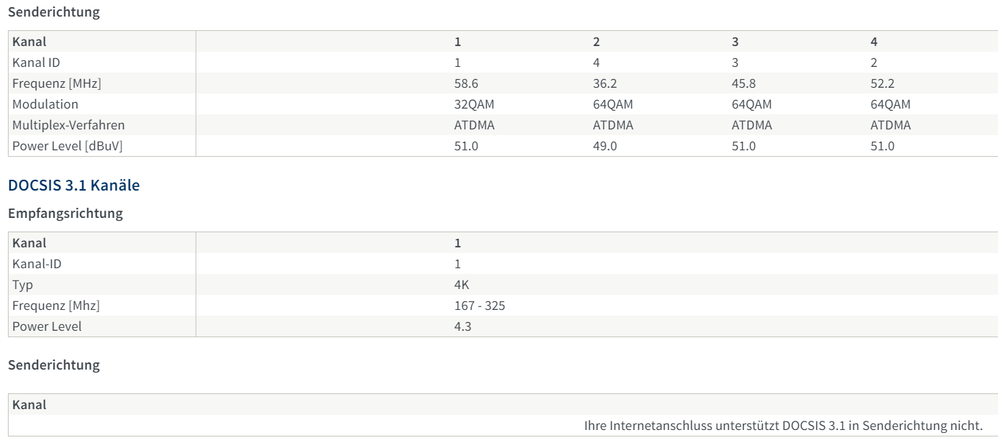Viewport: 998px width, 448px height.
Task: Select the 167 - 325 frequency range
Action: pyautogui.click(x=479, y=305)
